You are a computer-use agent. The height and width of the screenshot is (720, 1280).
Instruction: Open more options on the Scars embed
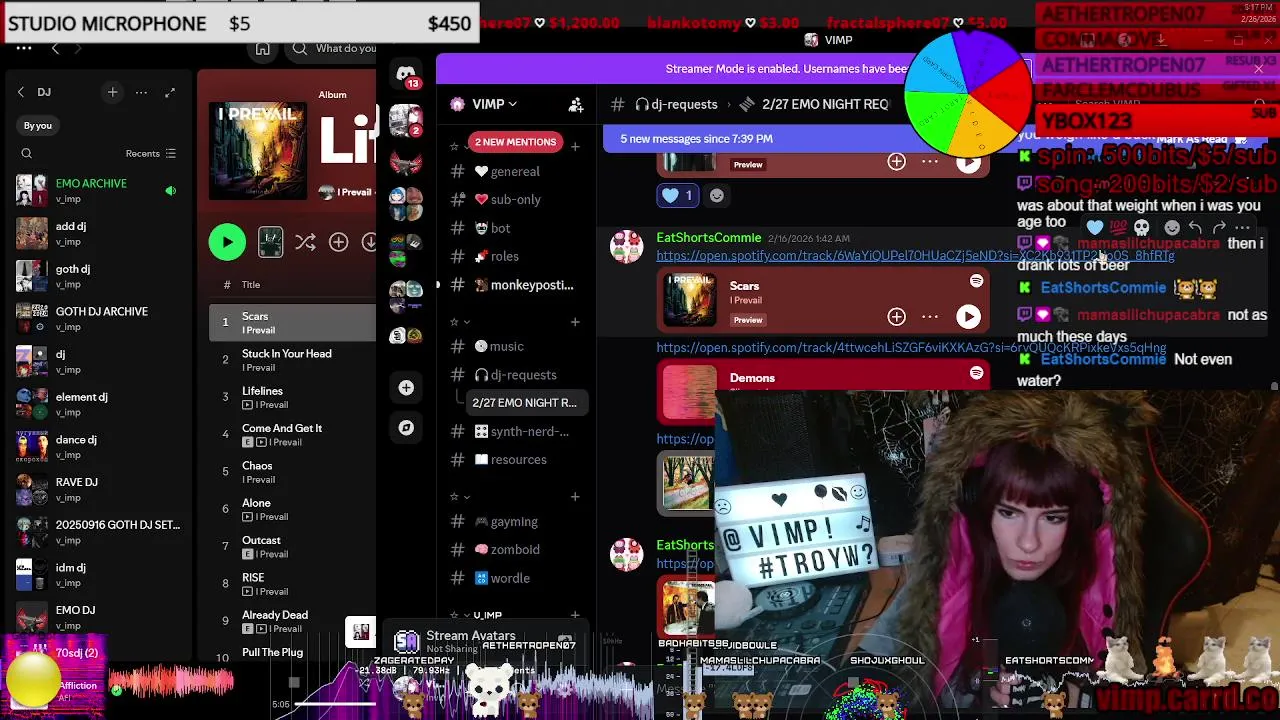[x=930, y=317]
